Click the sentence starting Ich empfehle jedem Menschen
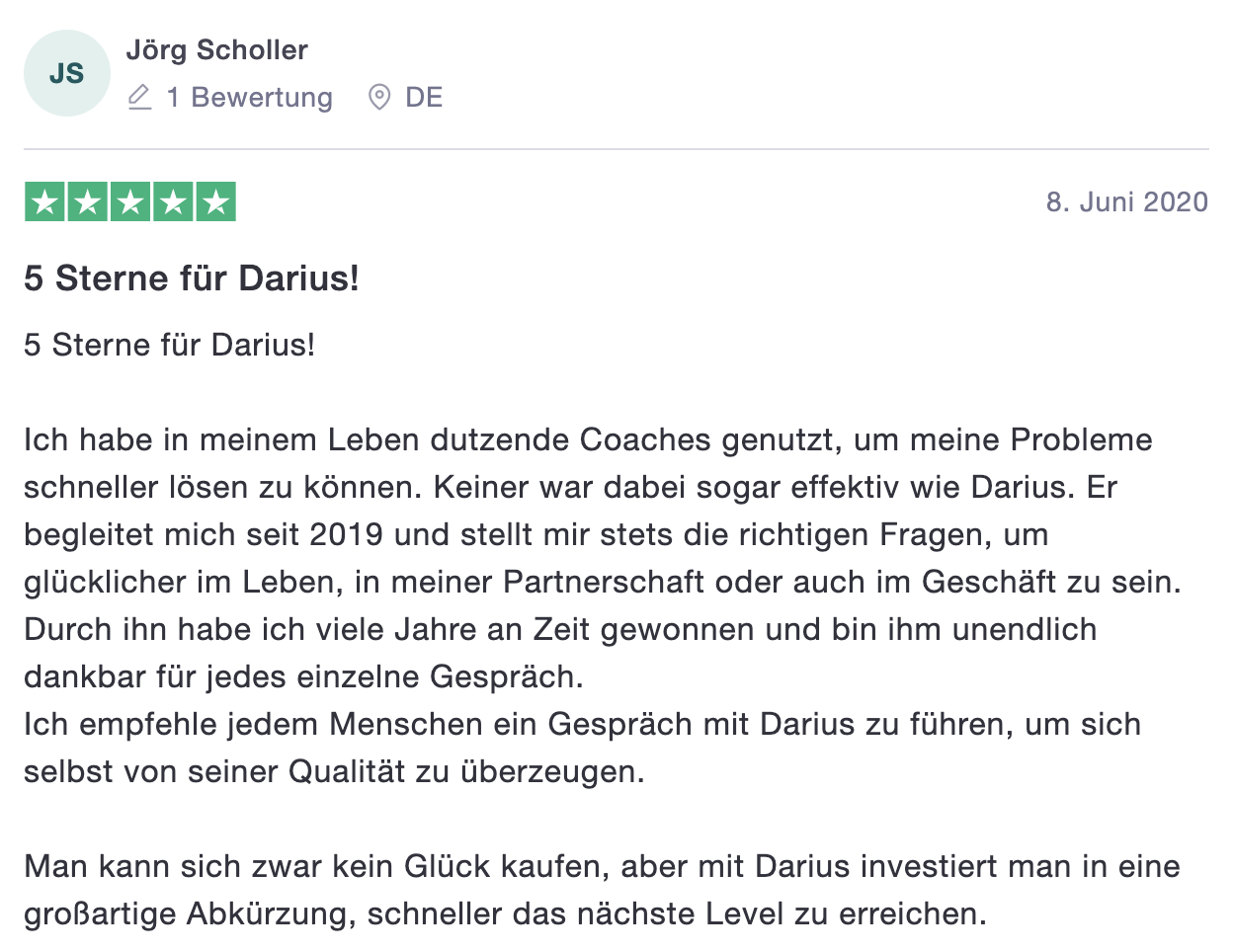Image resolution: width=1235 pixels, height=952 pixels. 583,748
